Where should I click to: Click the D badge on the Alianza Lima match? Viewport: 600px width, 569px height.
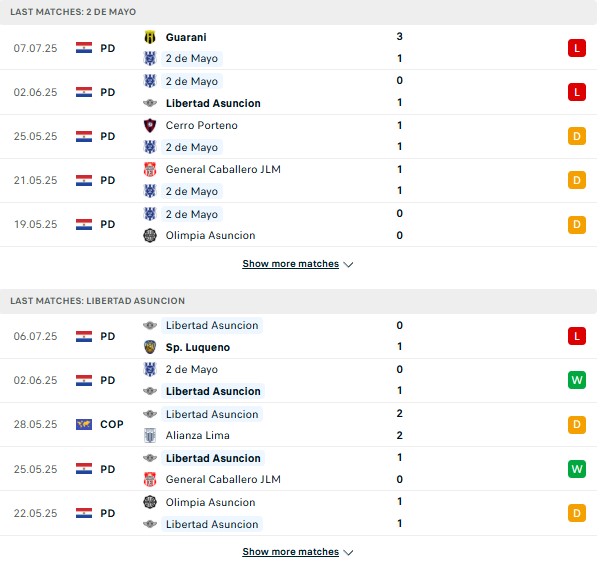pos(577,424)
